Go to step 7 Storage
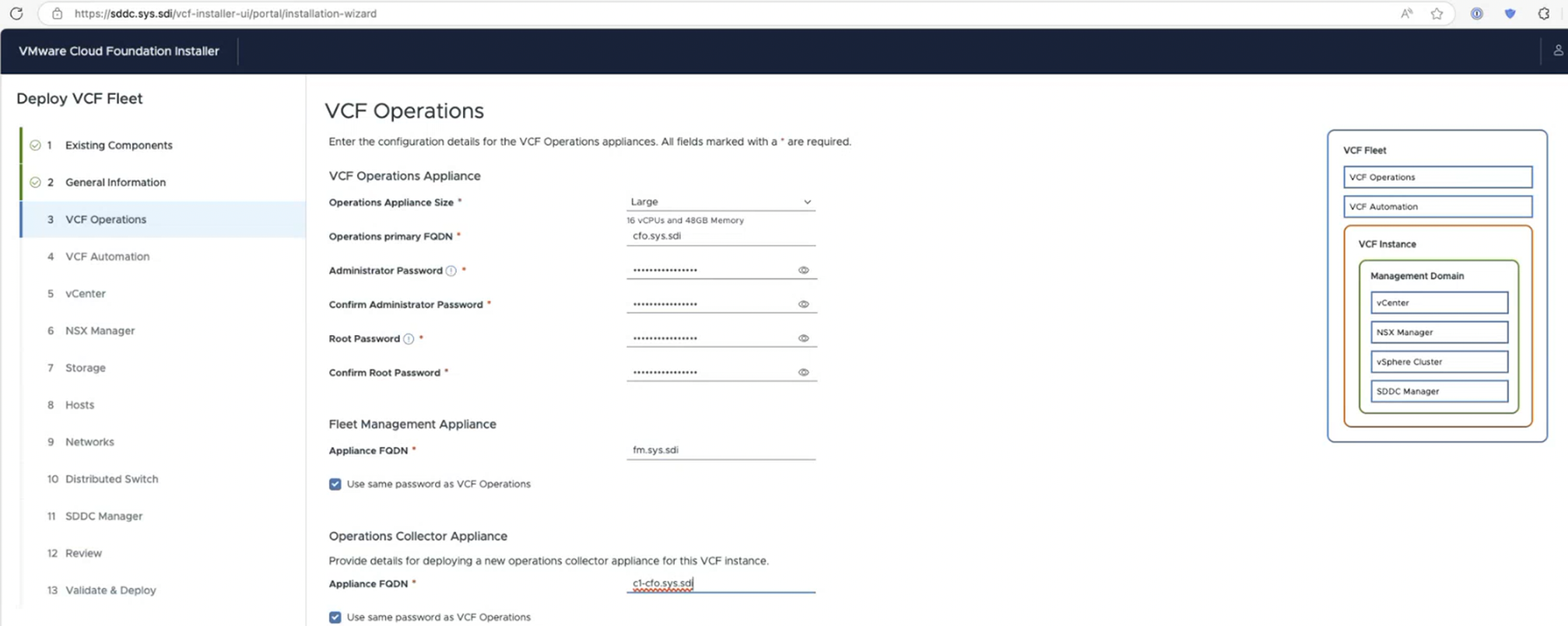1568x626 pixels. click(x=163, y=368)
